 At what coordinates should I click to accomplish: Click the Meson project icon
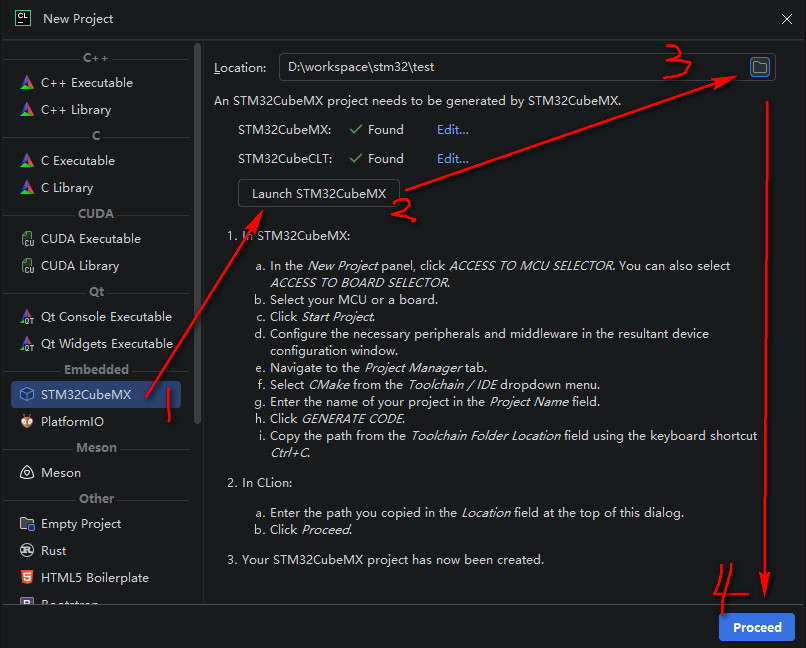27,472
